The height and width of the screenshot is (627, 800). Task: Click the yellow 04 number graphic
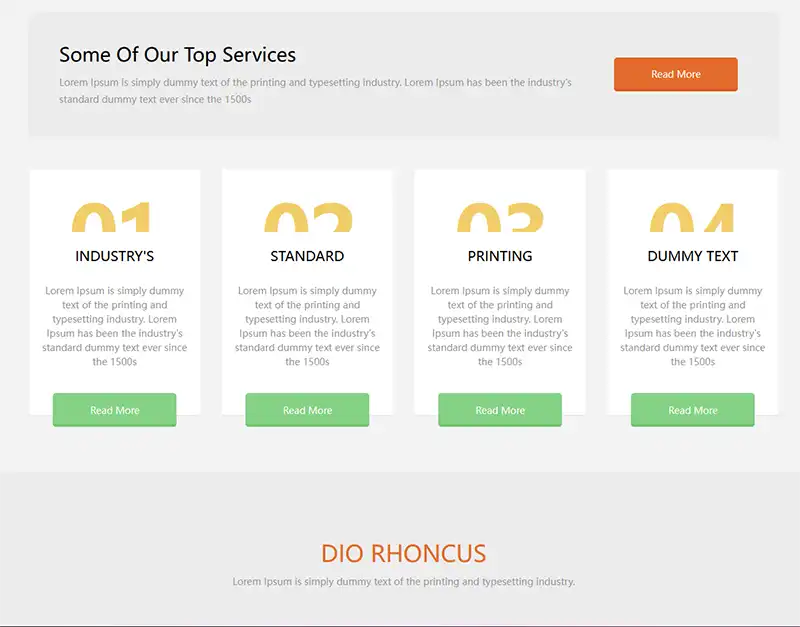(x=692, y=217)
